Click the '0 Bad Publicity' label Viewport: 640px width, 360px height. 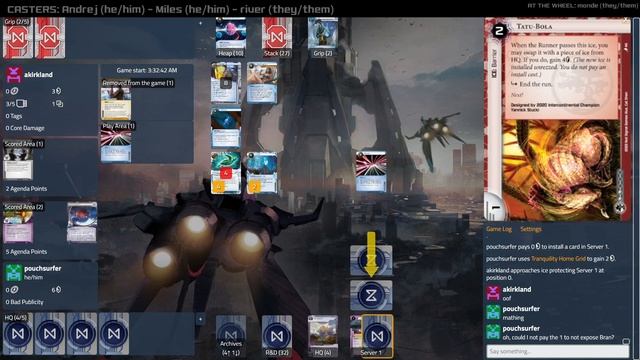pyautogui.click(x=24, y=302)
